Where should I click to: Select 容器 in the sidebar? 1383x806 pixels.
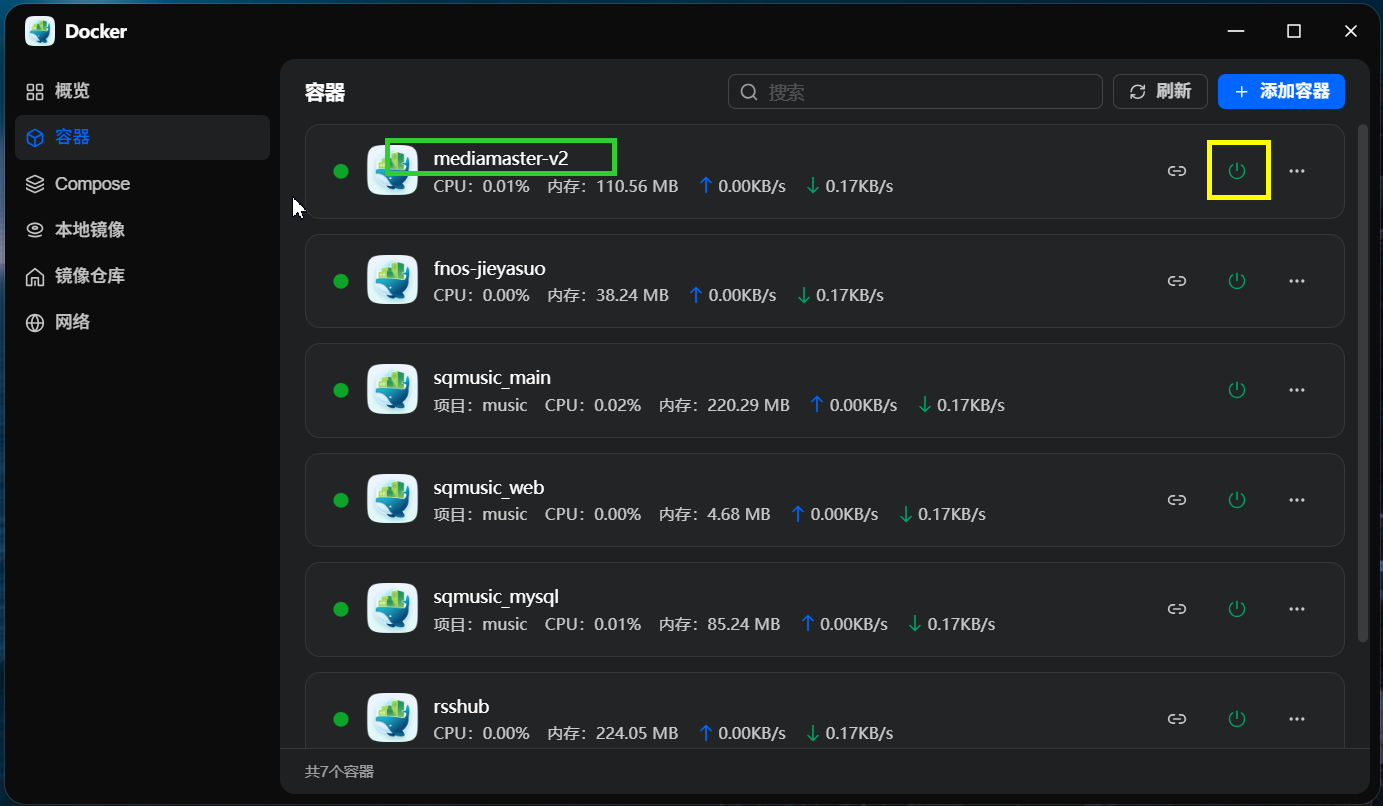tap(142, 137)
